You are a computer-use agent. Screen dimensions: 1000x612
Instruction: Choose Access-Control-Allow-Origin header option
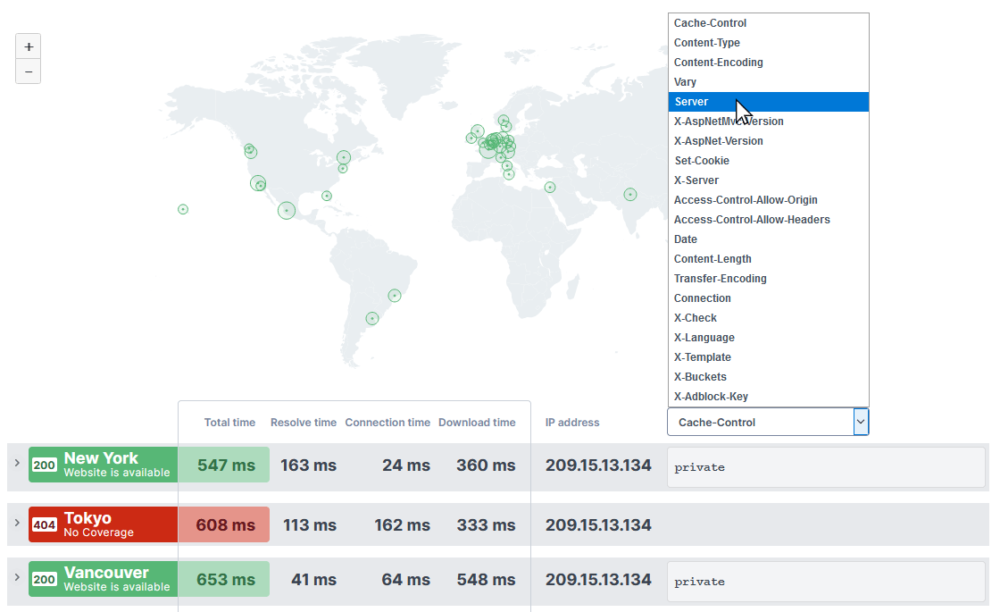[745, 200]
